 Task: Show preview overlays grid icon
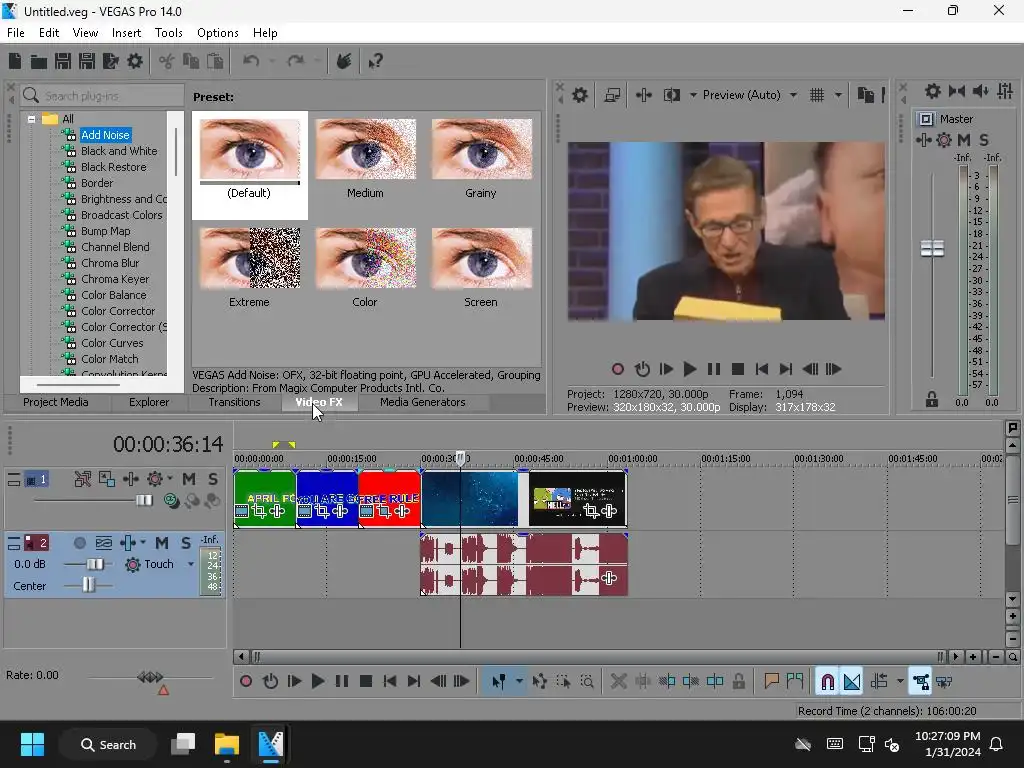[x=817, y=95]
